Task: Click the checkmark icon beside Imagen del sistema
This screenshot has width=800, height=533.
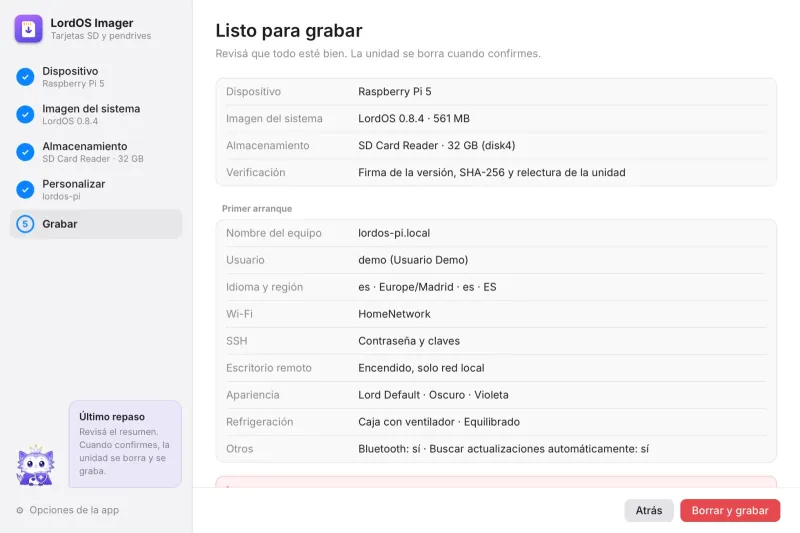Action: point(25,114)
